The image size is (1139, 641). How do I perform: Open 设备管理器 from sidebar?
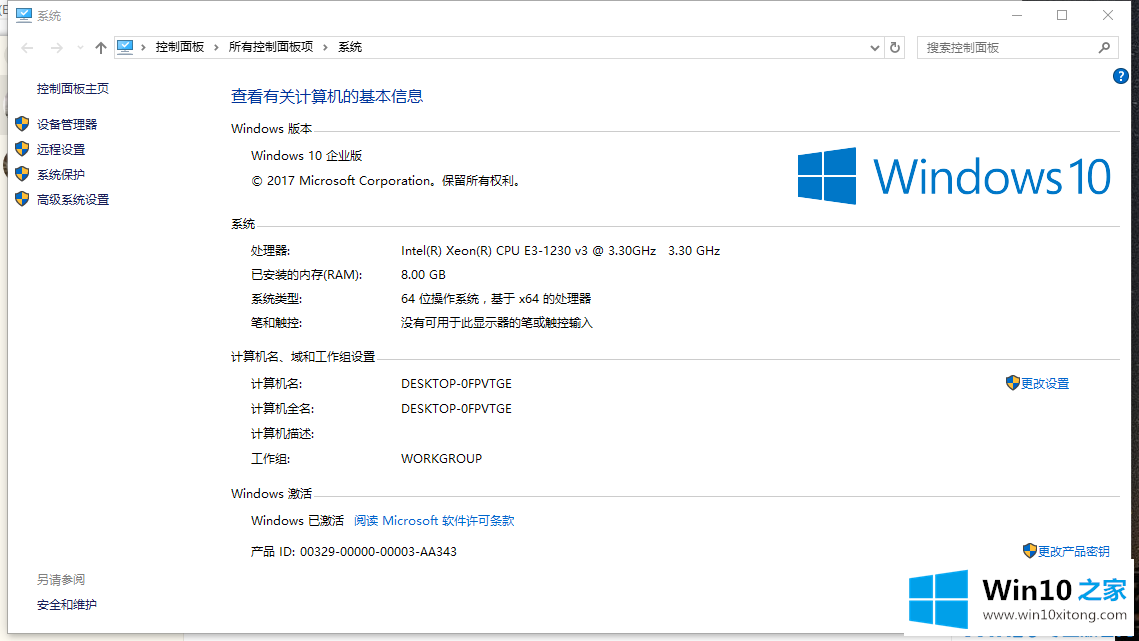[67, 124]
